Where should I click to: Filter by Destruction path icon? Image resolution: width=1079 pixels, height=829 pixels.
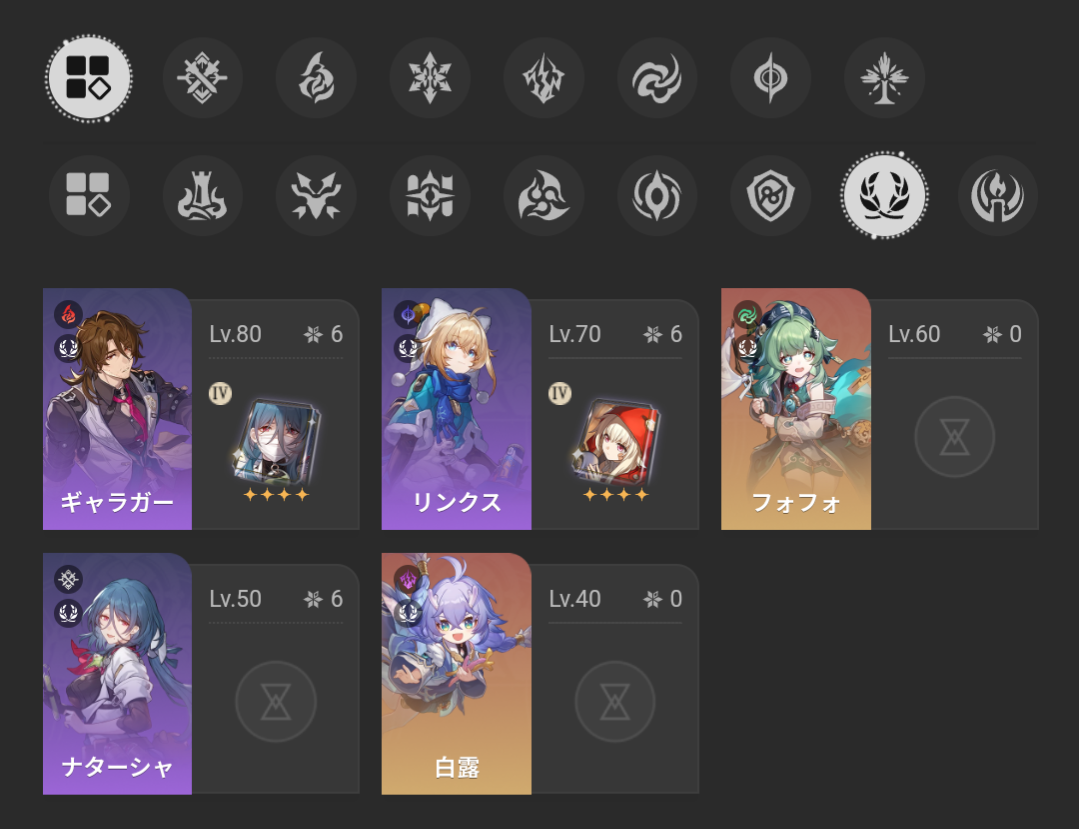tap(202, 195)
